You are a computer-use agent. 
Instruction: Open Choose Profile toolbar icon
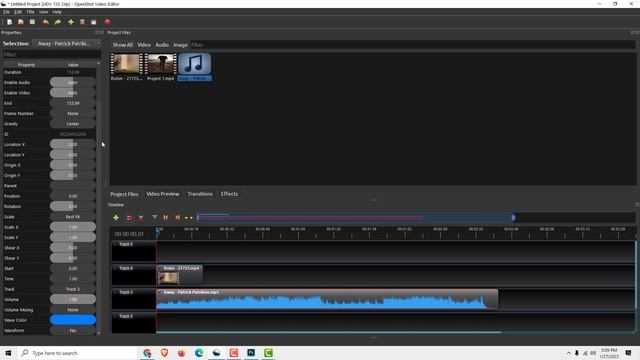pos(82,22)
